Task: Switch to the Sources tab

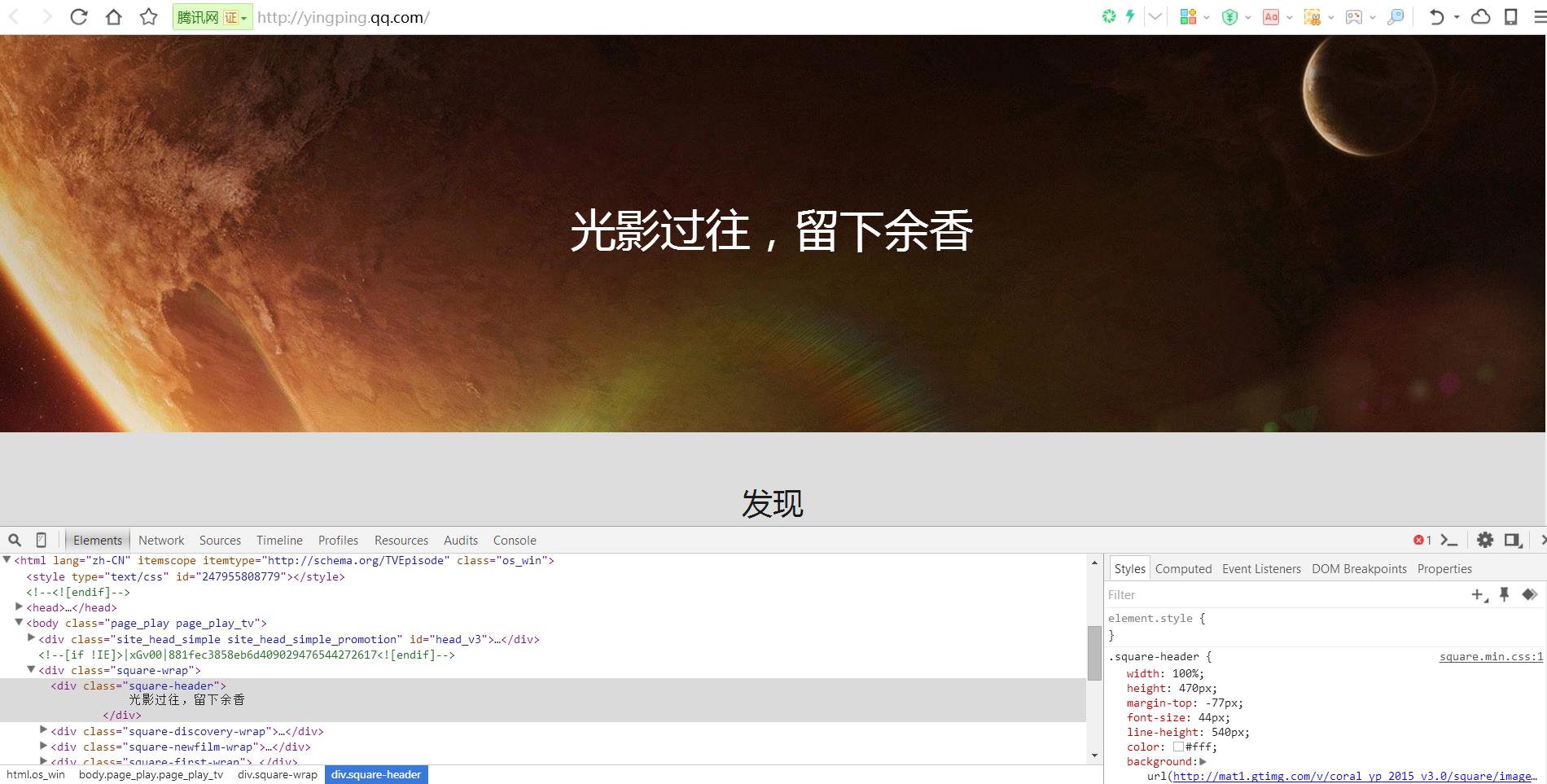Action: click(x=220, y=541)
